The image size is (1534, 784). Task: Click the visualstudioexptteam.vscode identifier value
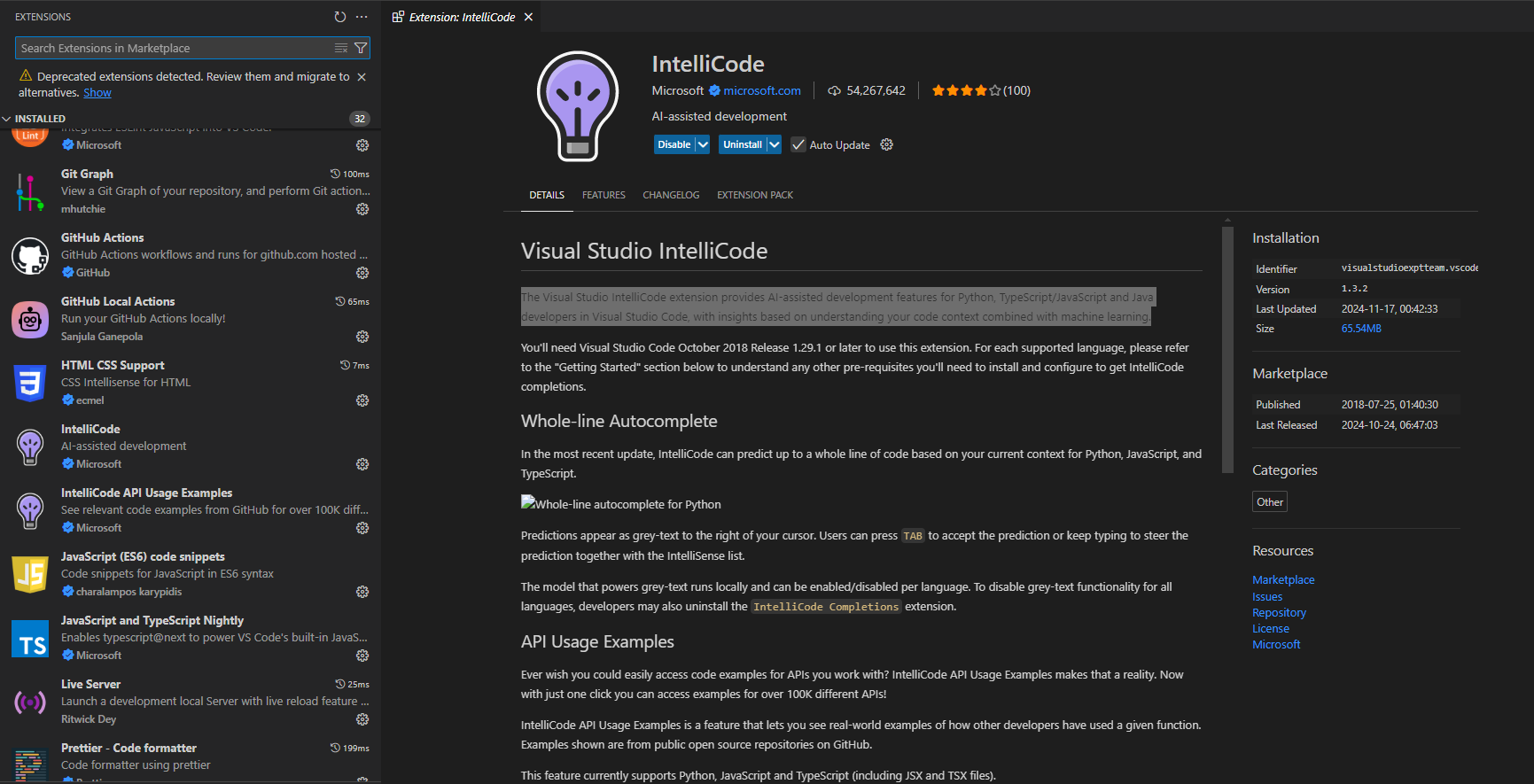1409,268
